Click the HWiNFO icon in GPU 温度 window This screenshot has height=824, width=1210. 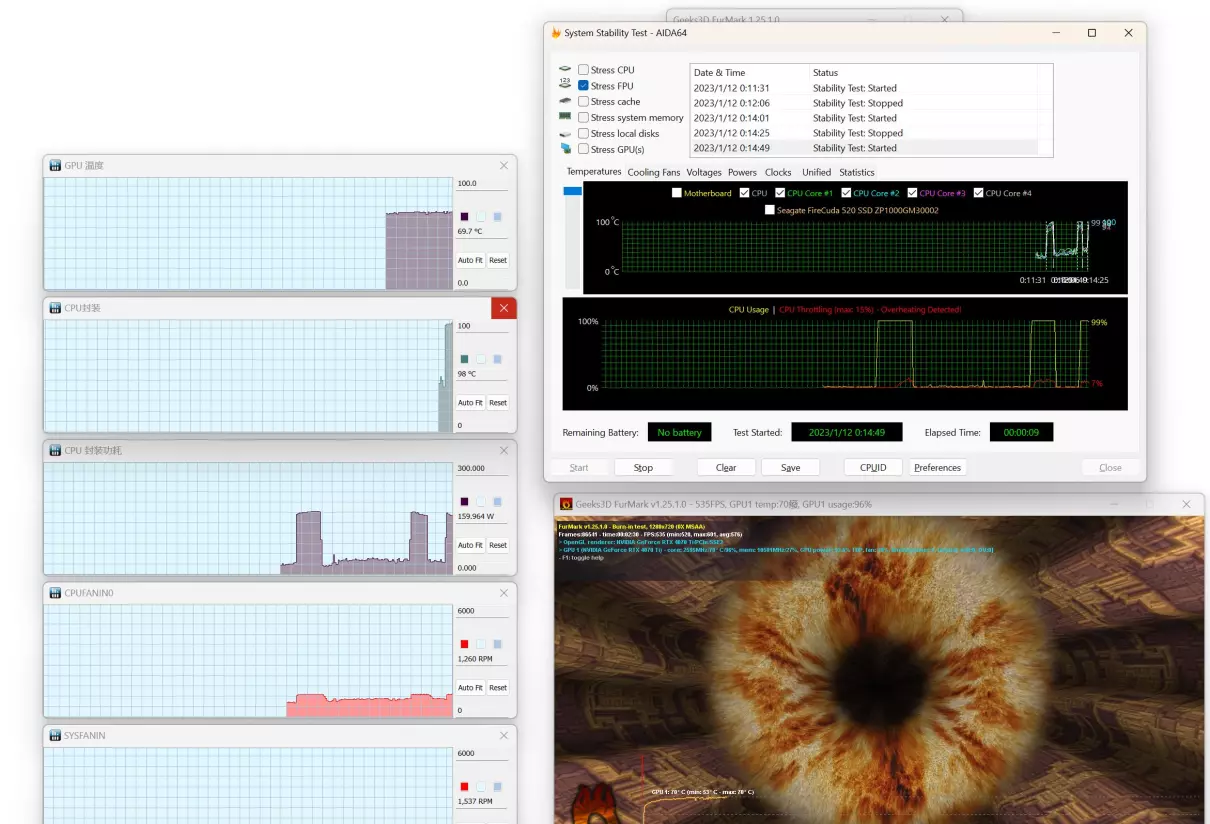pos(55,165)
